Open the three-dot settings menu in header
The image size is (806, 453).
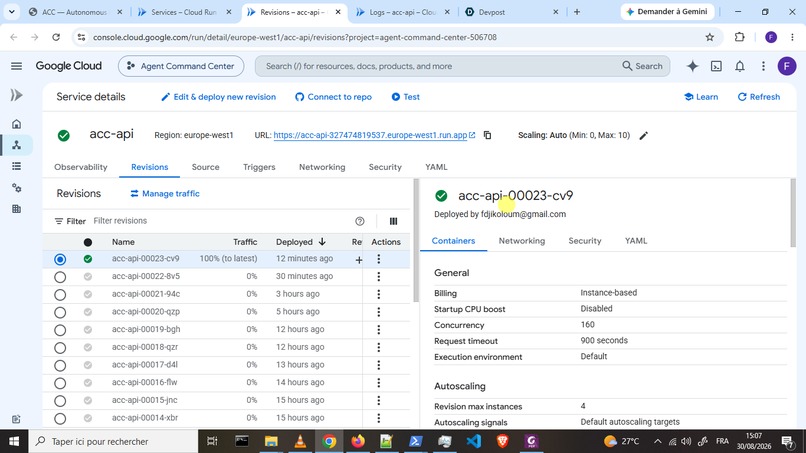click(763, 66)
